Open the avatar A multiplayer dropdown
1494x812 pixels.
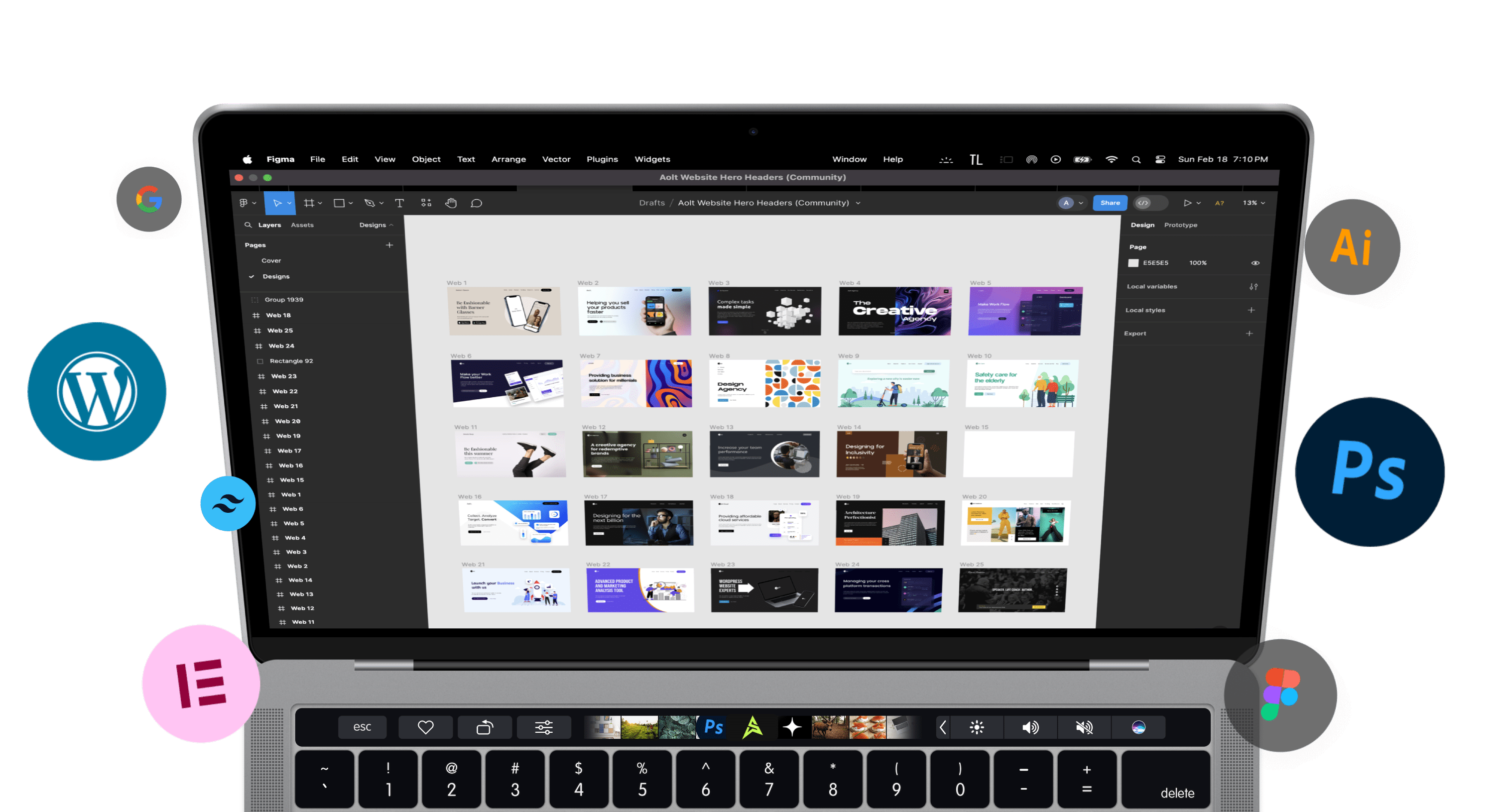click(x=1071, y=203)
